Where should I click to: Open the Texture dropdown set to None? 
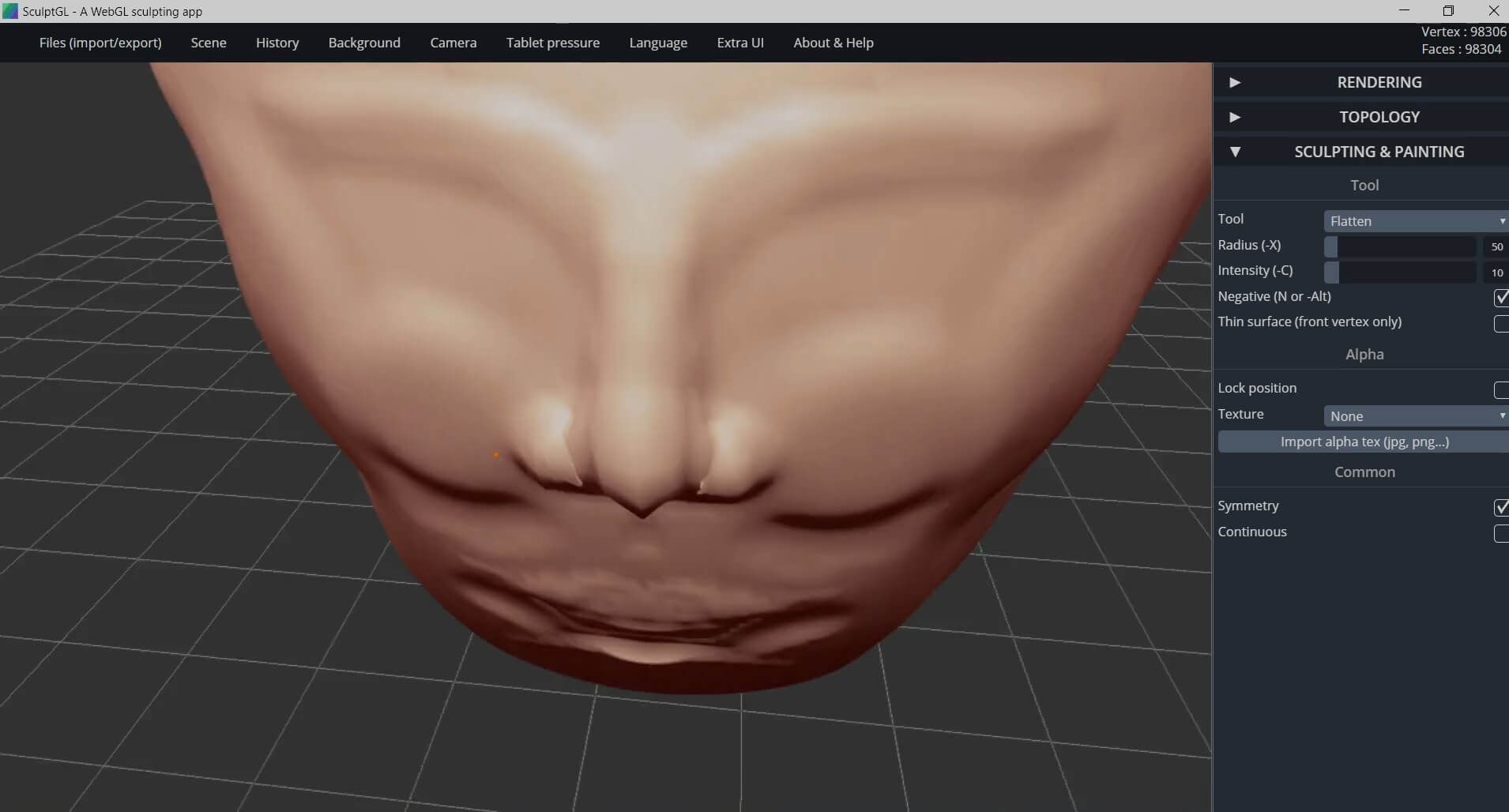click(x=1416, y=416)
